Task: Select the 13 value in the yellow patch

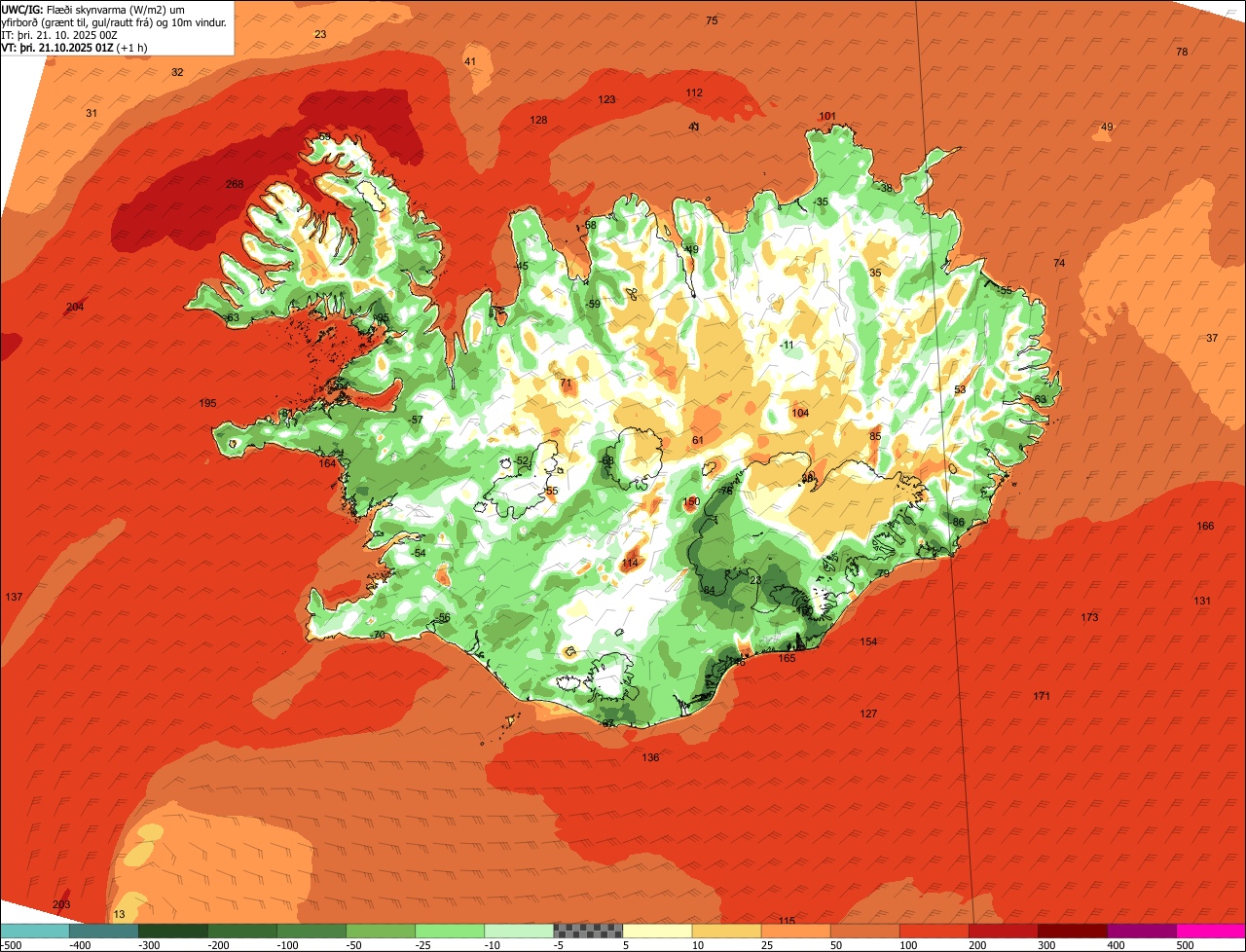Action: pyautogui.click(x=120, y=914)
